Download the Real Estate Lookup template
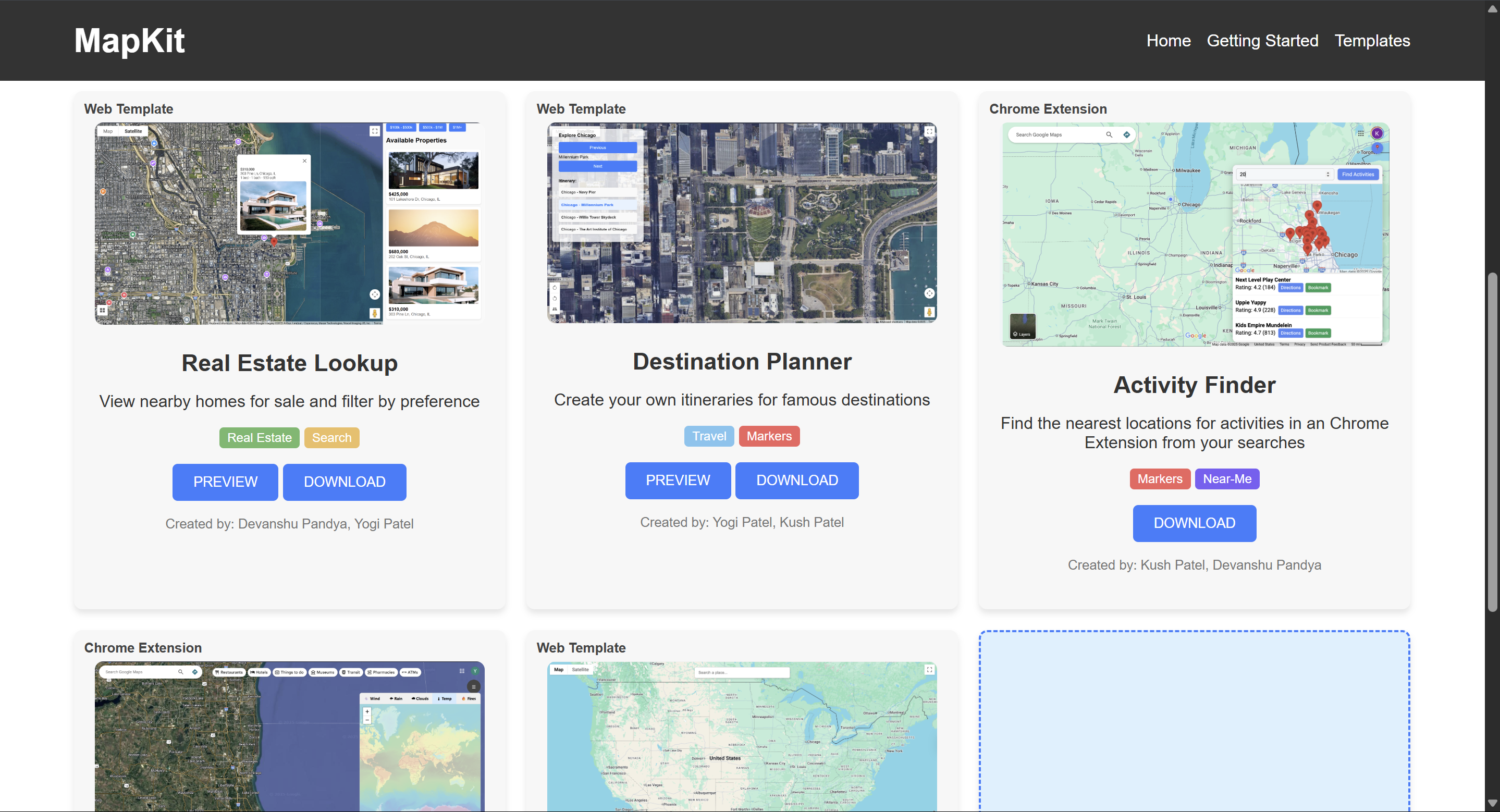Screen dimensions: 1500x812 click(344, 482)
